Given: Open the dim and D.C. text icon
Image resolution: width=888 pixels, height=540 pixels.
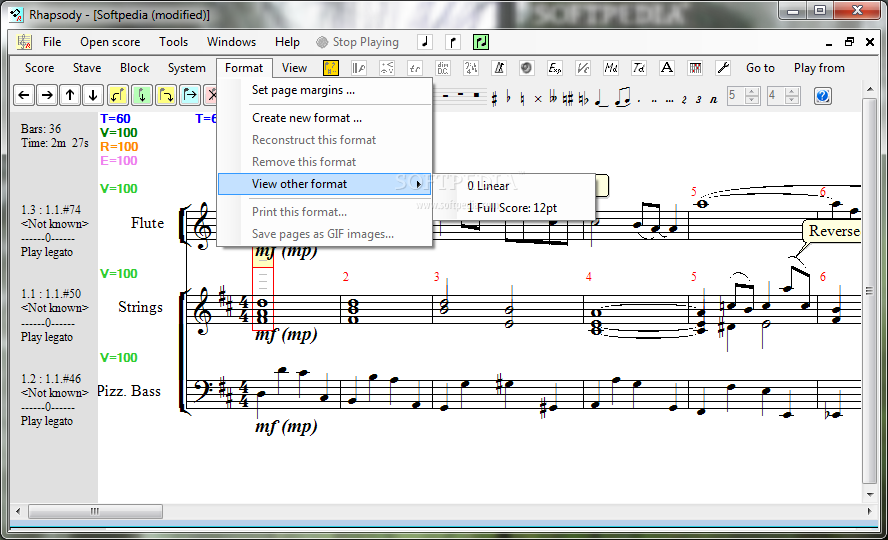Looking at the screenshot, I should tap(443, 68).
